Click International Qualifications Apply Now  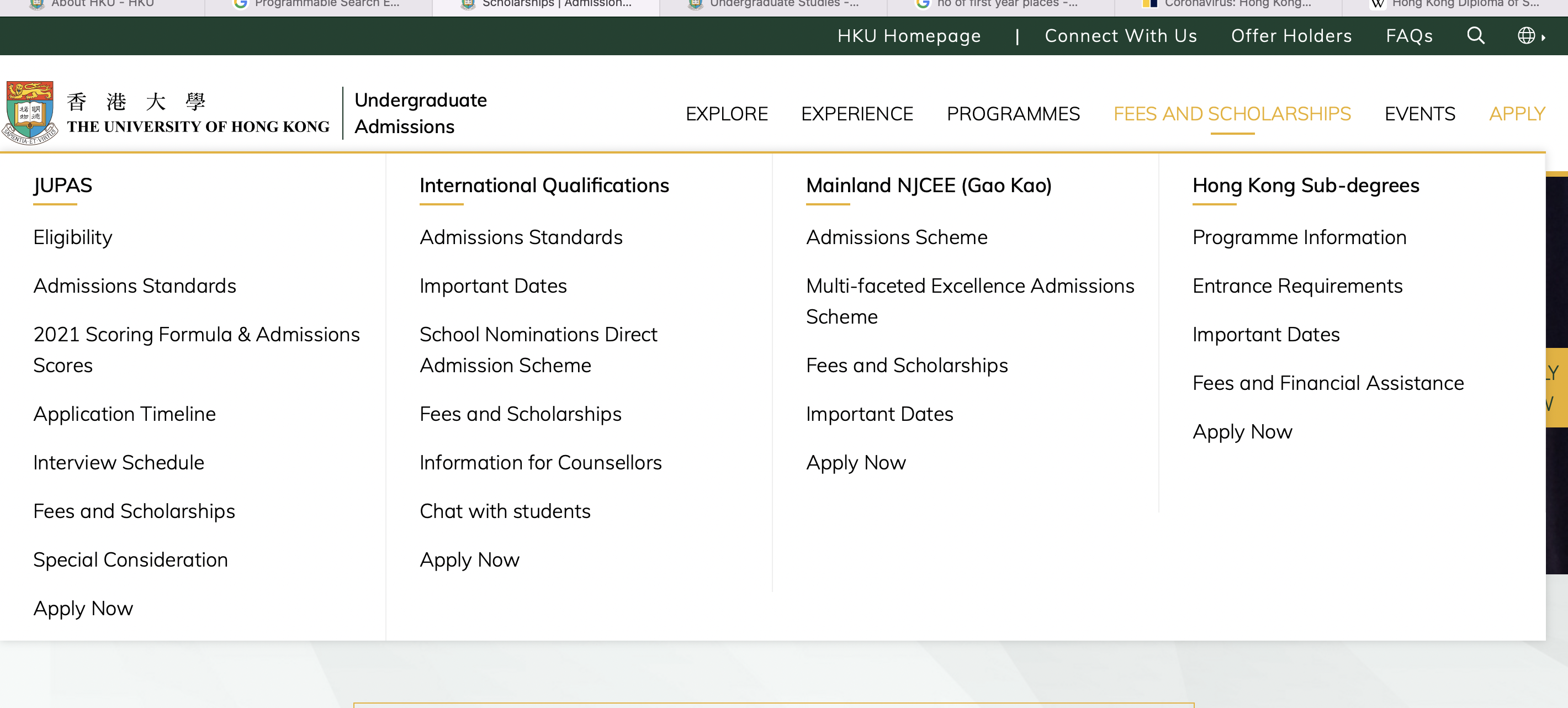point(469,560)
